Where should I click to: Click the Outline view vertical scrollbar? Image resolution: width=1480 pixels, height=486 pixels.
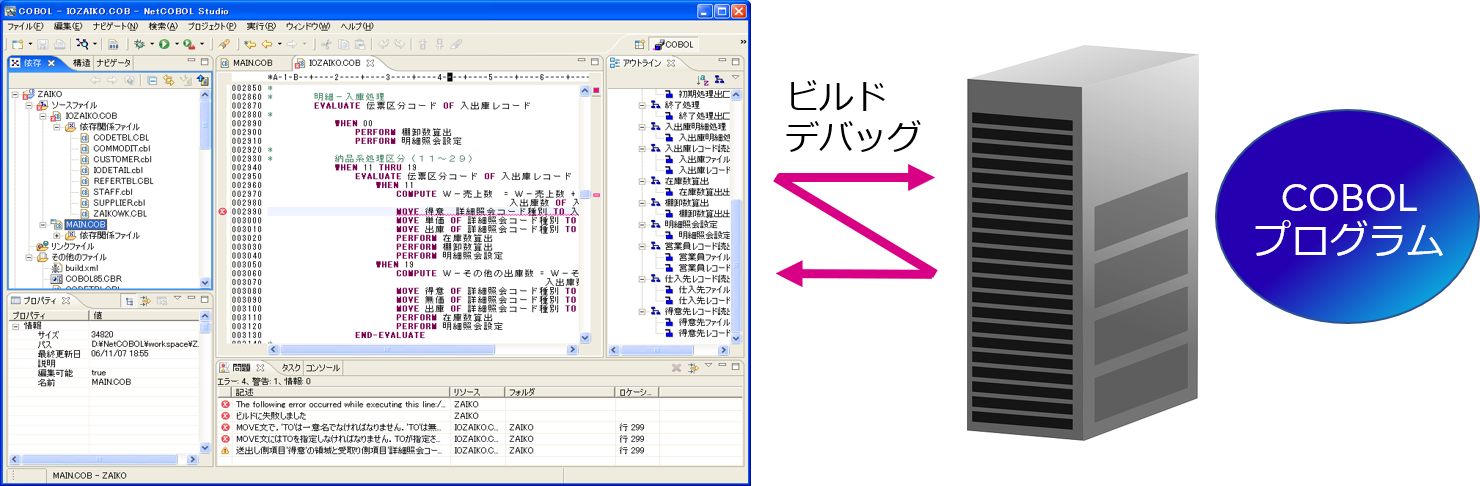point(737,215)
